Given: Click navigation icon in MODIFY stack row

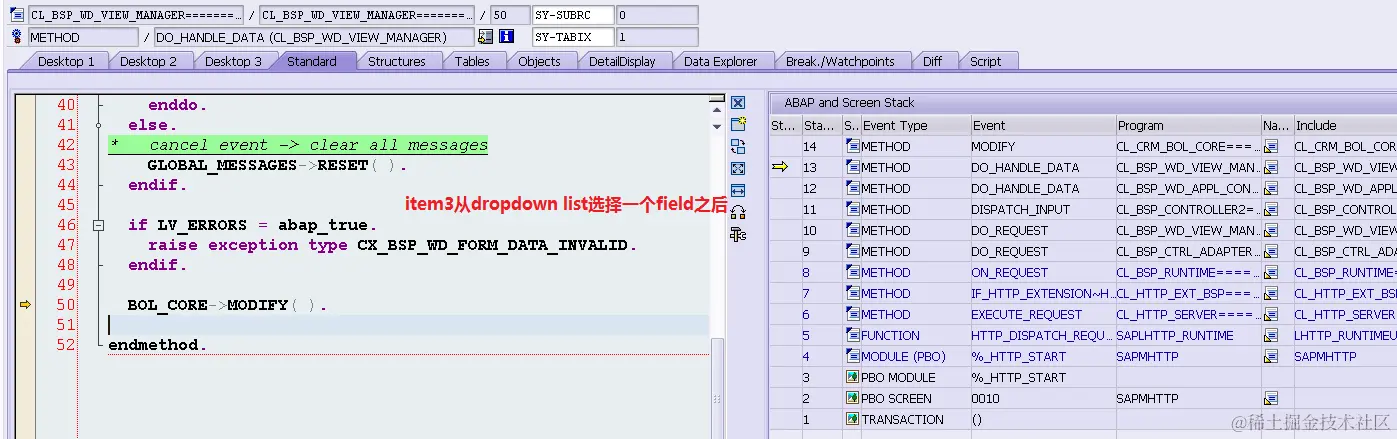Looking at the screenshot, I should [x=1271, y=147].
